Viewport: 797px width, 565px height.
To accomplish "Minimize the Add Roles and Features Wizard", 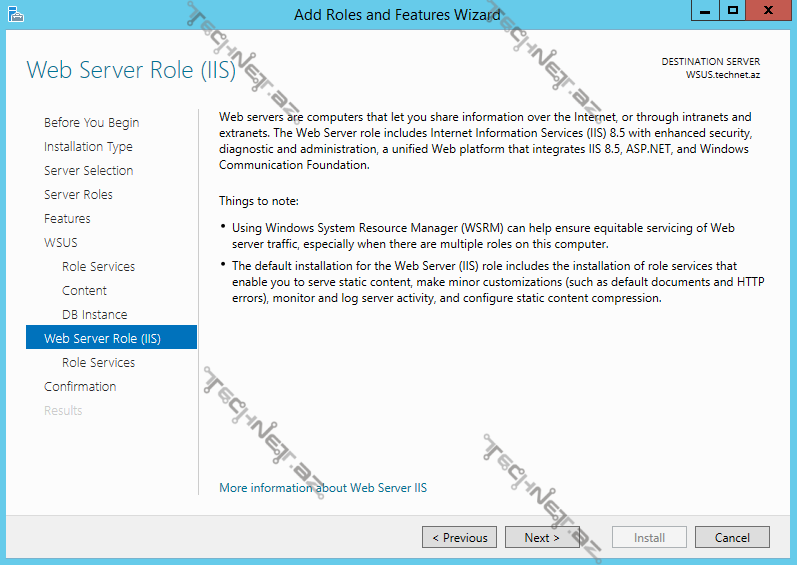I will point(706,12).
